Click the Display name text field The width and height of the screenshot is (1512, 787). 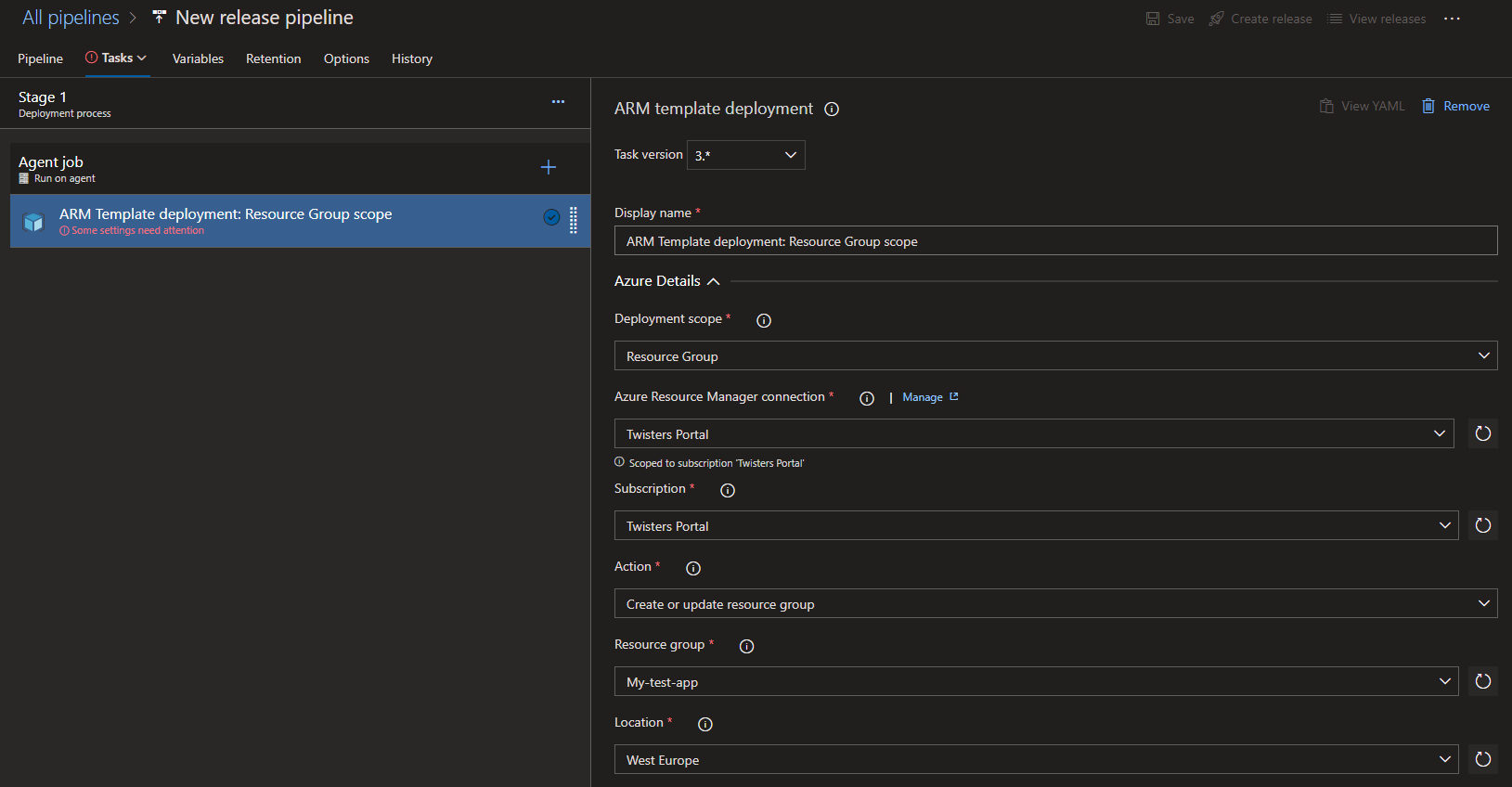[x=1054, y=241]
